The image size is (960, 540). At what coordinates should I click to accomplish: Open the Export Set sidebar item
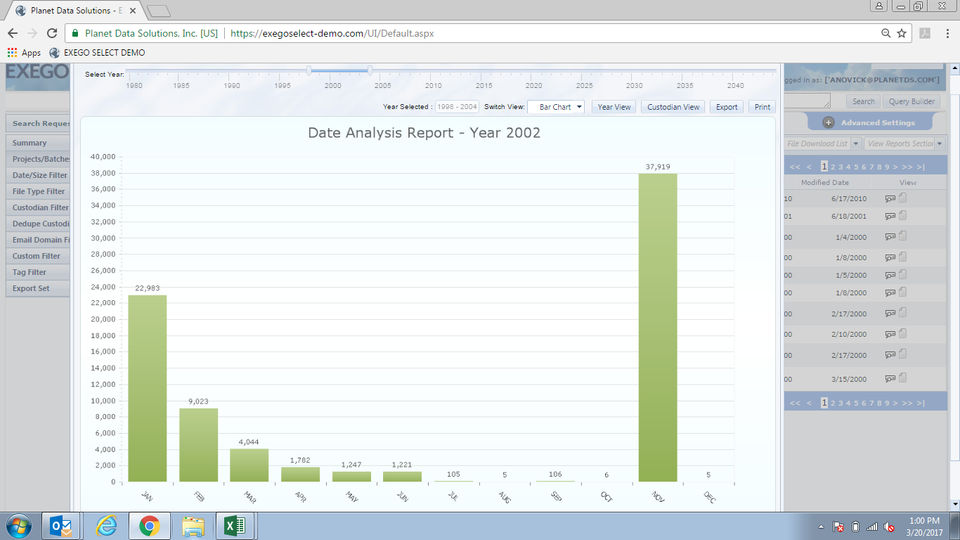[38, 288]
